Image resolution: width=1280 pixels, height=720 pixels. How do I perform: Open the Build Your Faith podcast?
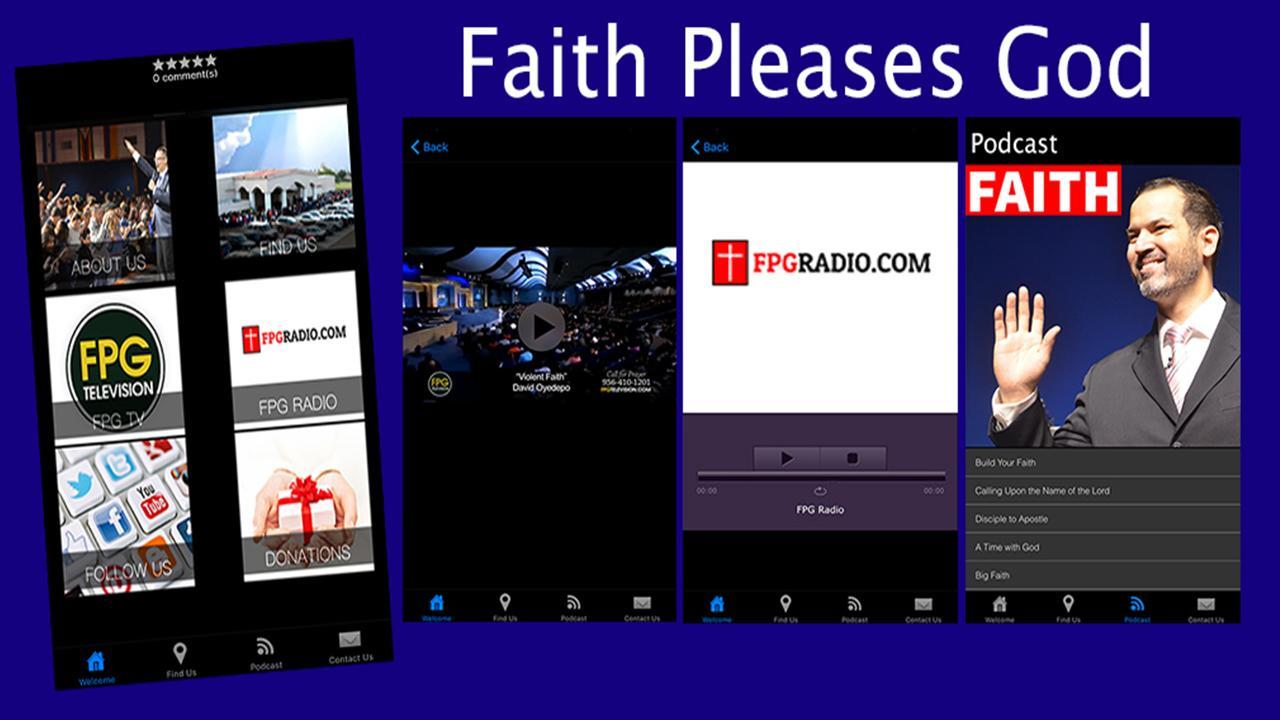point(1102,463)
